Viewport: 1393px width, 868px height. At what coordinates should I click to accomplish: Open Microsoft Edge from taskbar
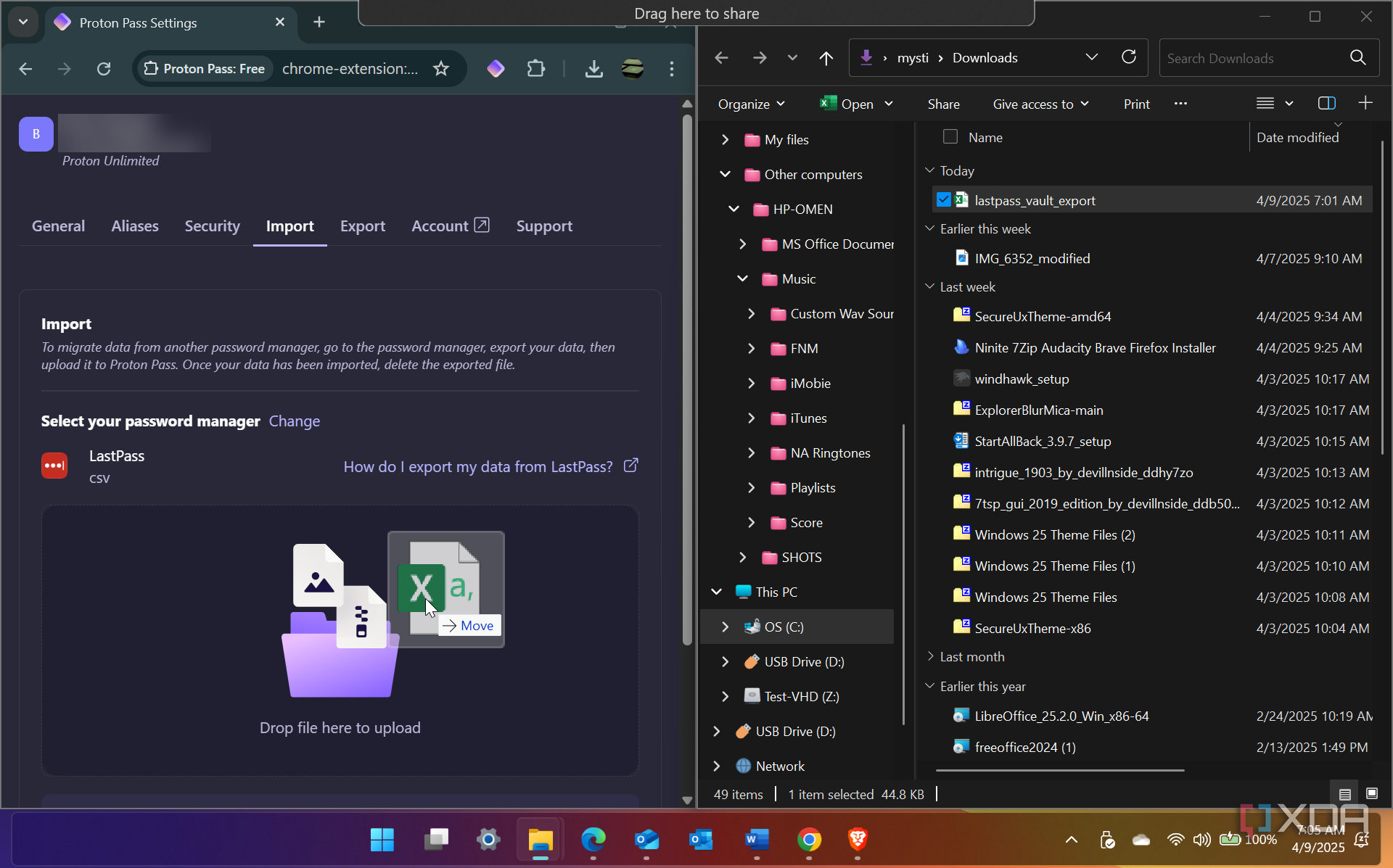pos(593,840)
